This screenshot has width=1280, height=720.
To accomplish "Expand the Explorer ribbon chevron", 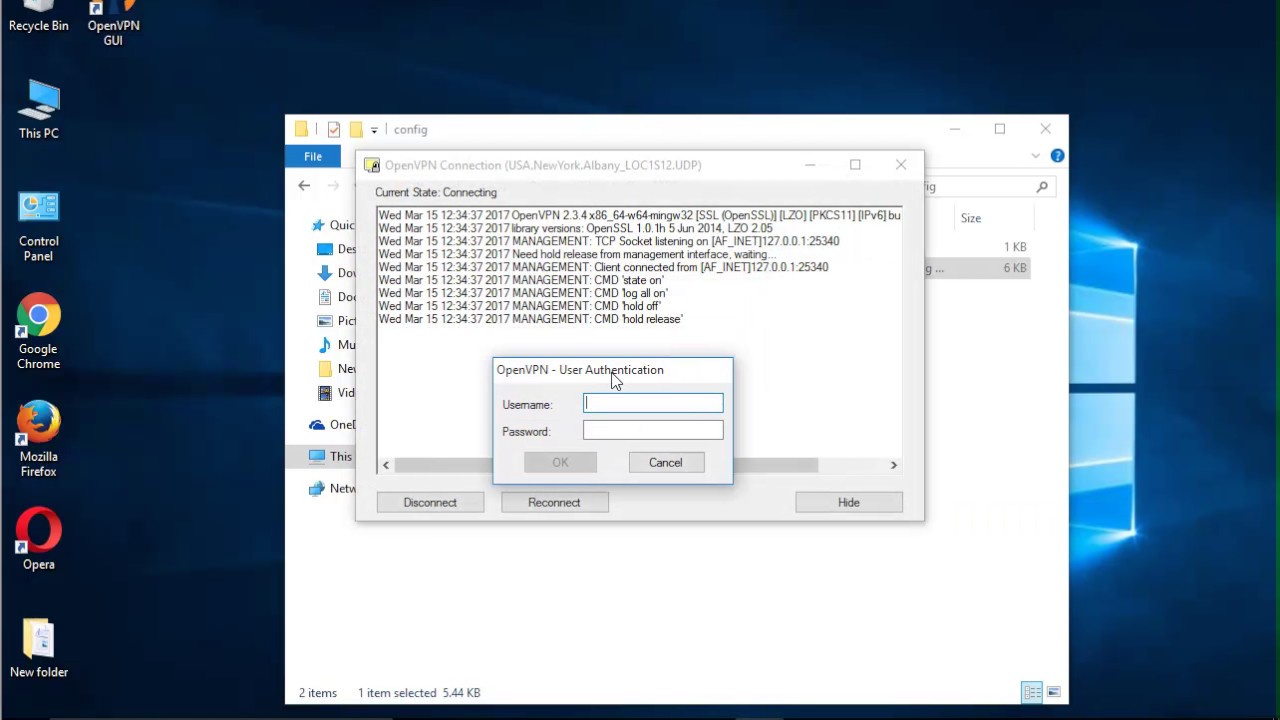I will (1036, 156).
